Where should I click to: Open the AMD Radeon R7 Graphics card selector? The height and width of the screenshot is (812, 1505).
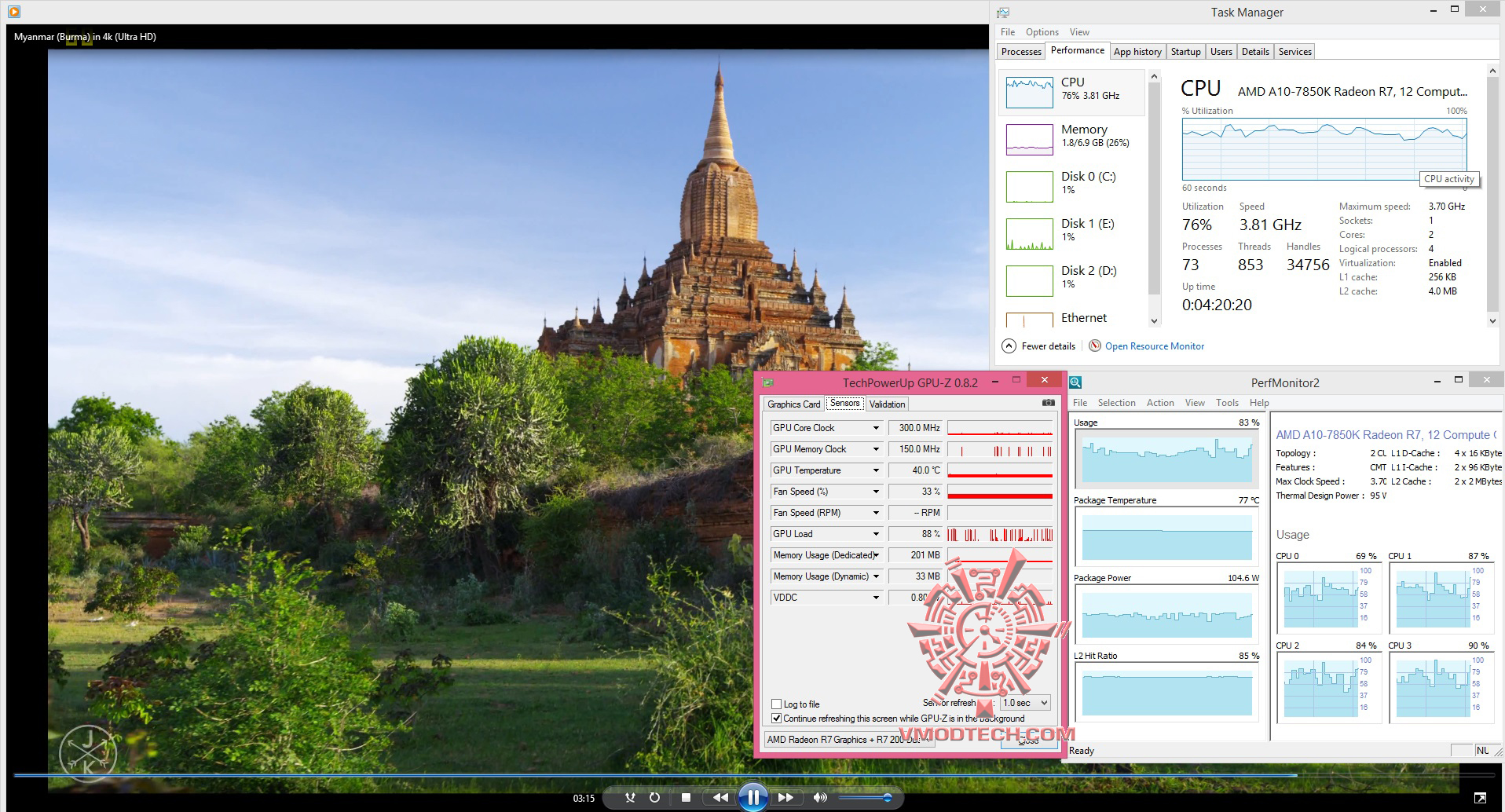pos(849,740)
